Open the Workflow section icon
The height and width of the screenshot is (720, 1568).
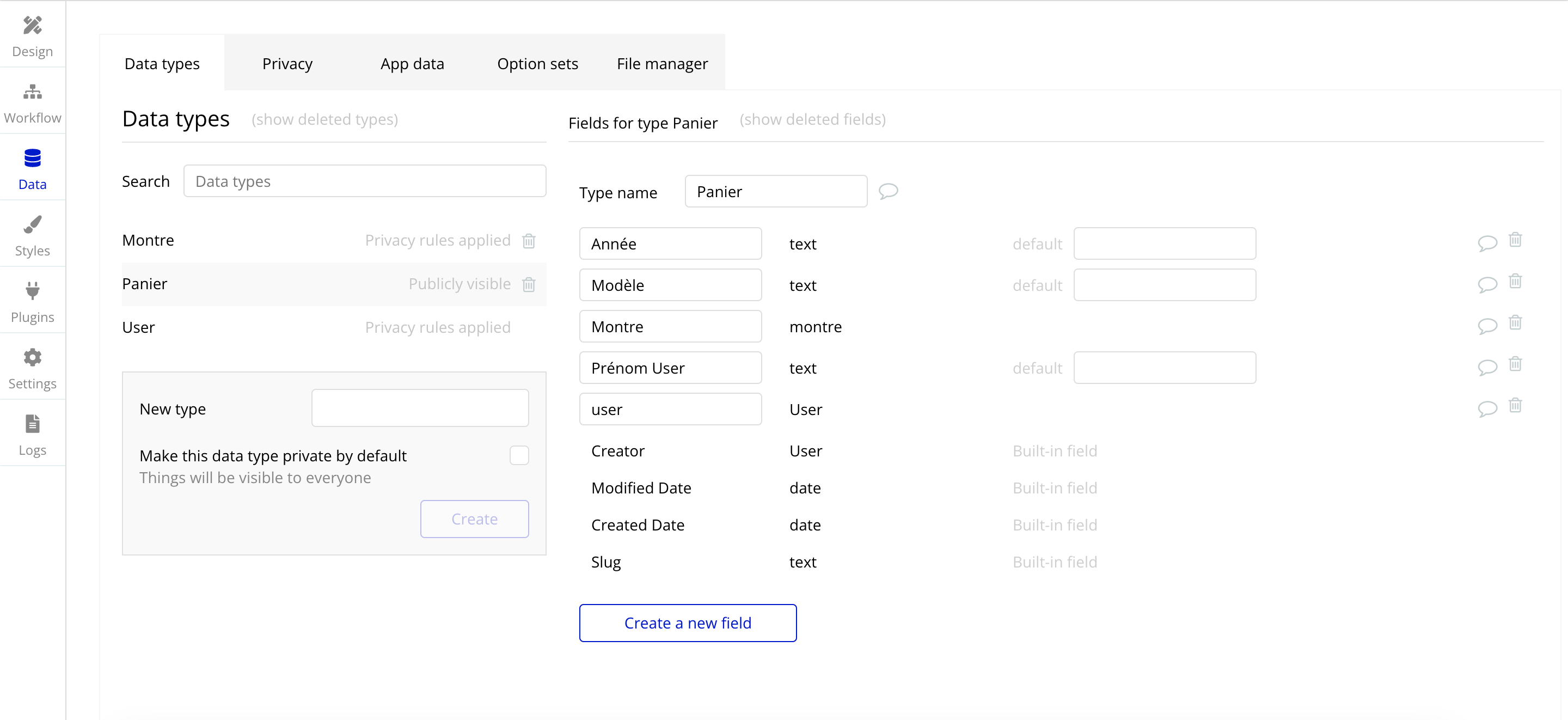pyautogui.click(x=32, y=92)
